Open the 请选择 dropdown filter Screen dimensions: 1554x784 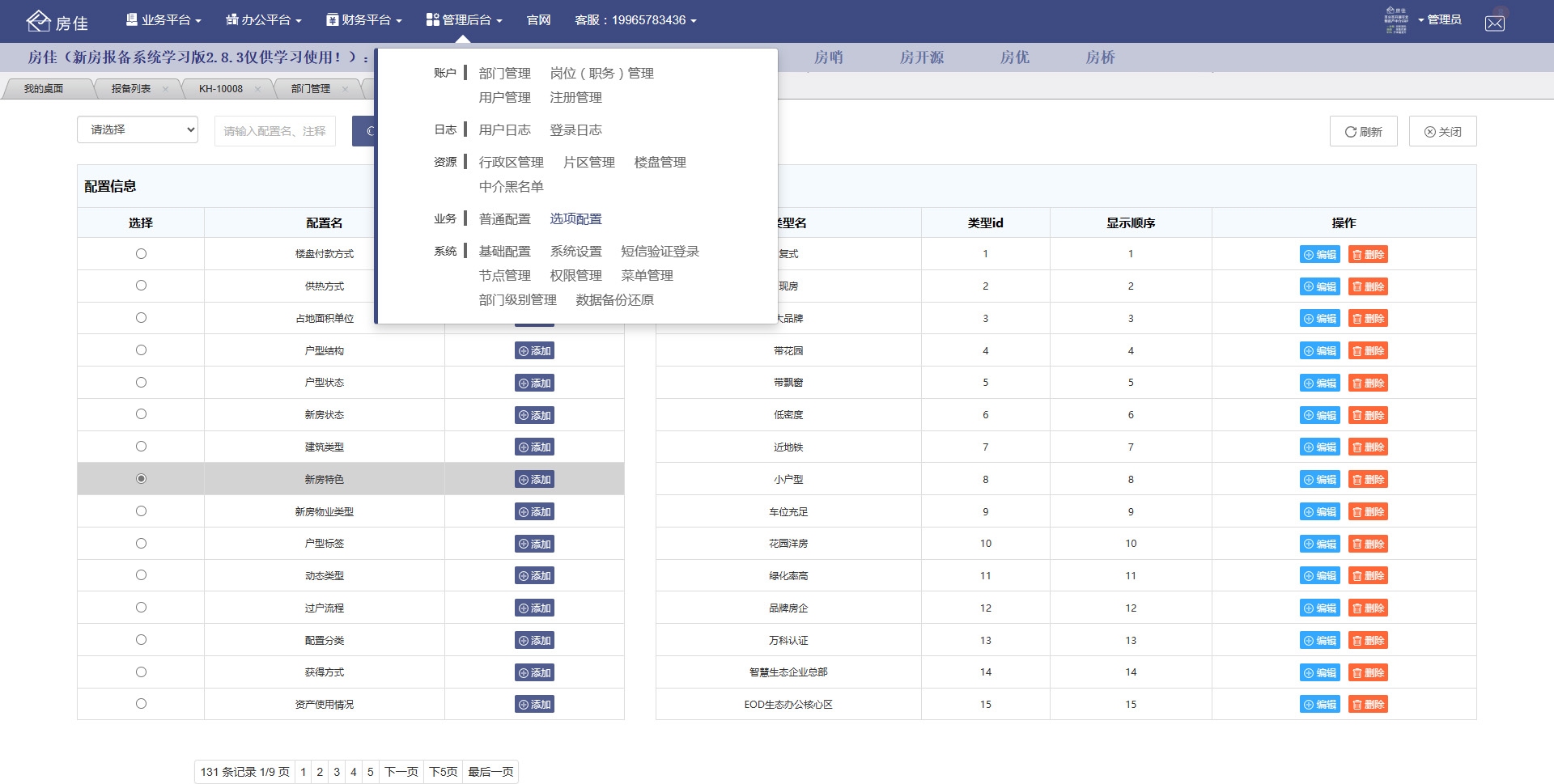tap(137, 129)
